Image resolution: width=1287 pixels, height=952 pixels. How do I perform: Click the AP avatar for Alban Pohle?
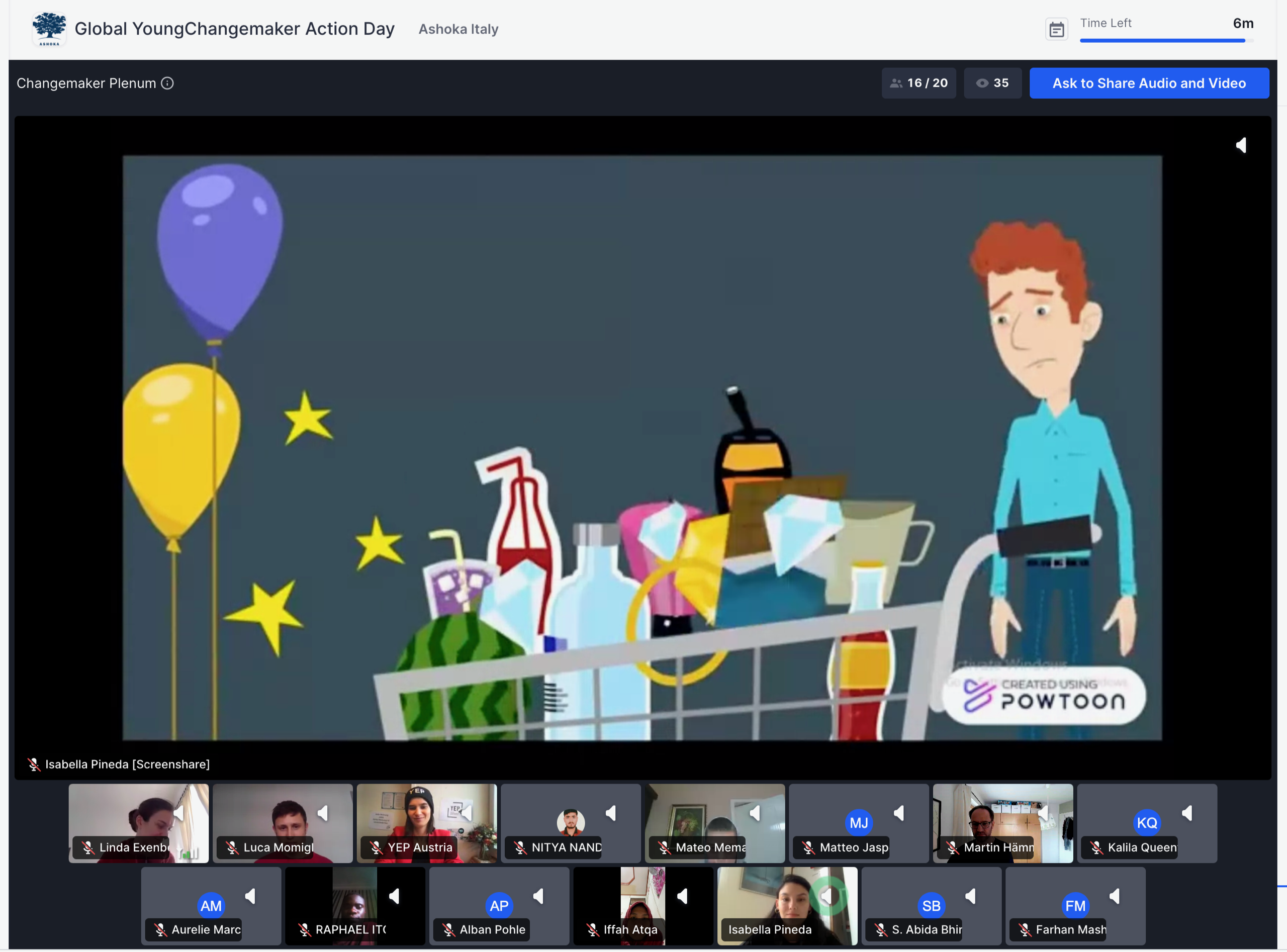pos(499,905)
